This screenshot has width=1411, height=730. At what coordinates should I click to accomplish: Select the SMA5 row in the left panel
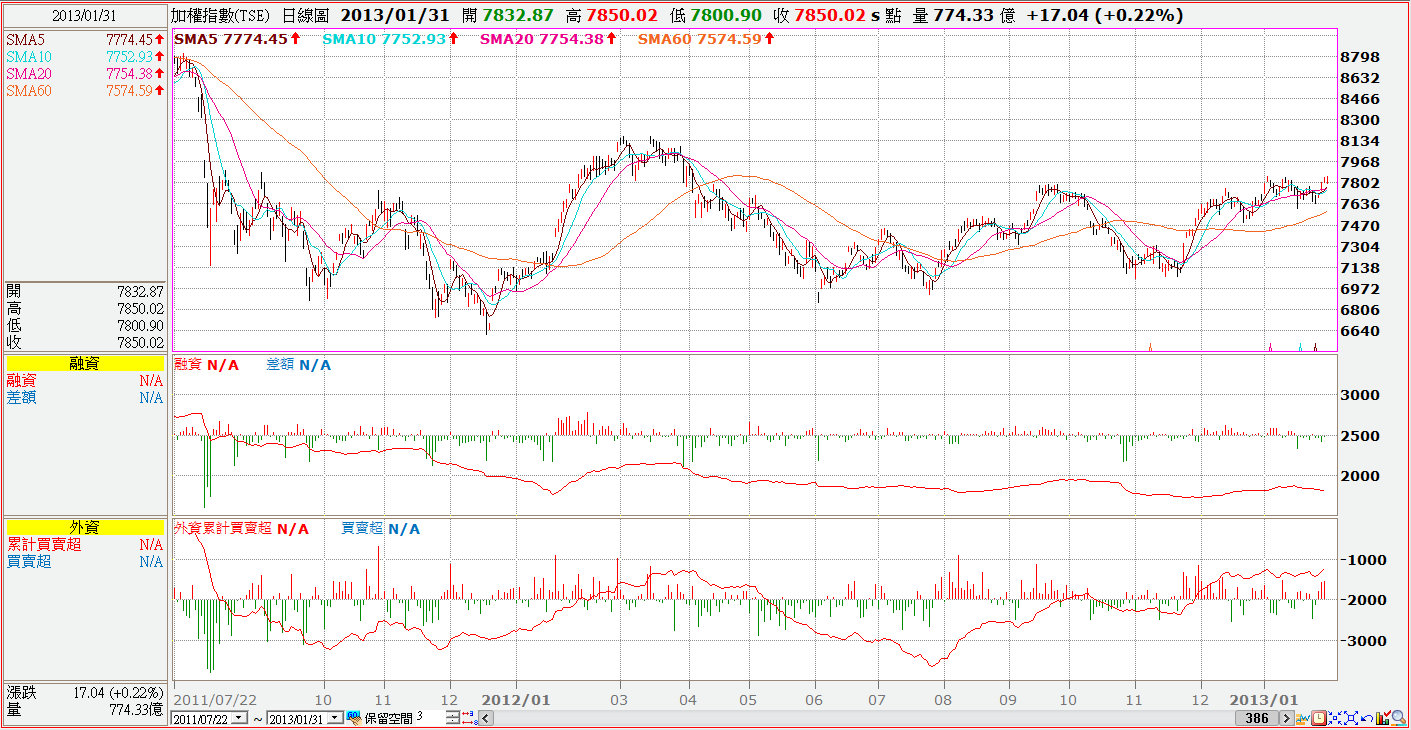pyautogui.click(x=84, y=39)
